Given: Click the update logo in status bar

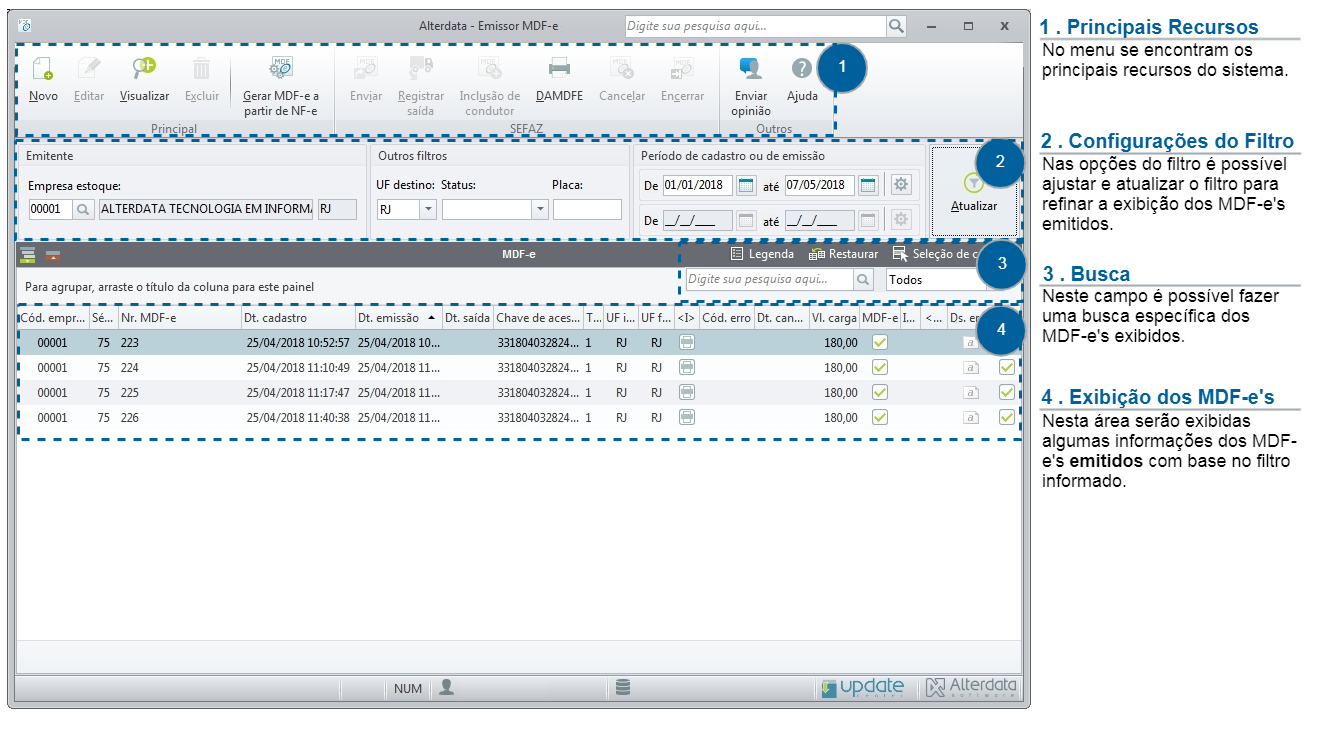Looking at the screenshot, I should 862,687.
